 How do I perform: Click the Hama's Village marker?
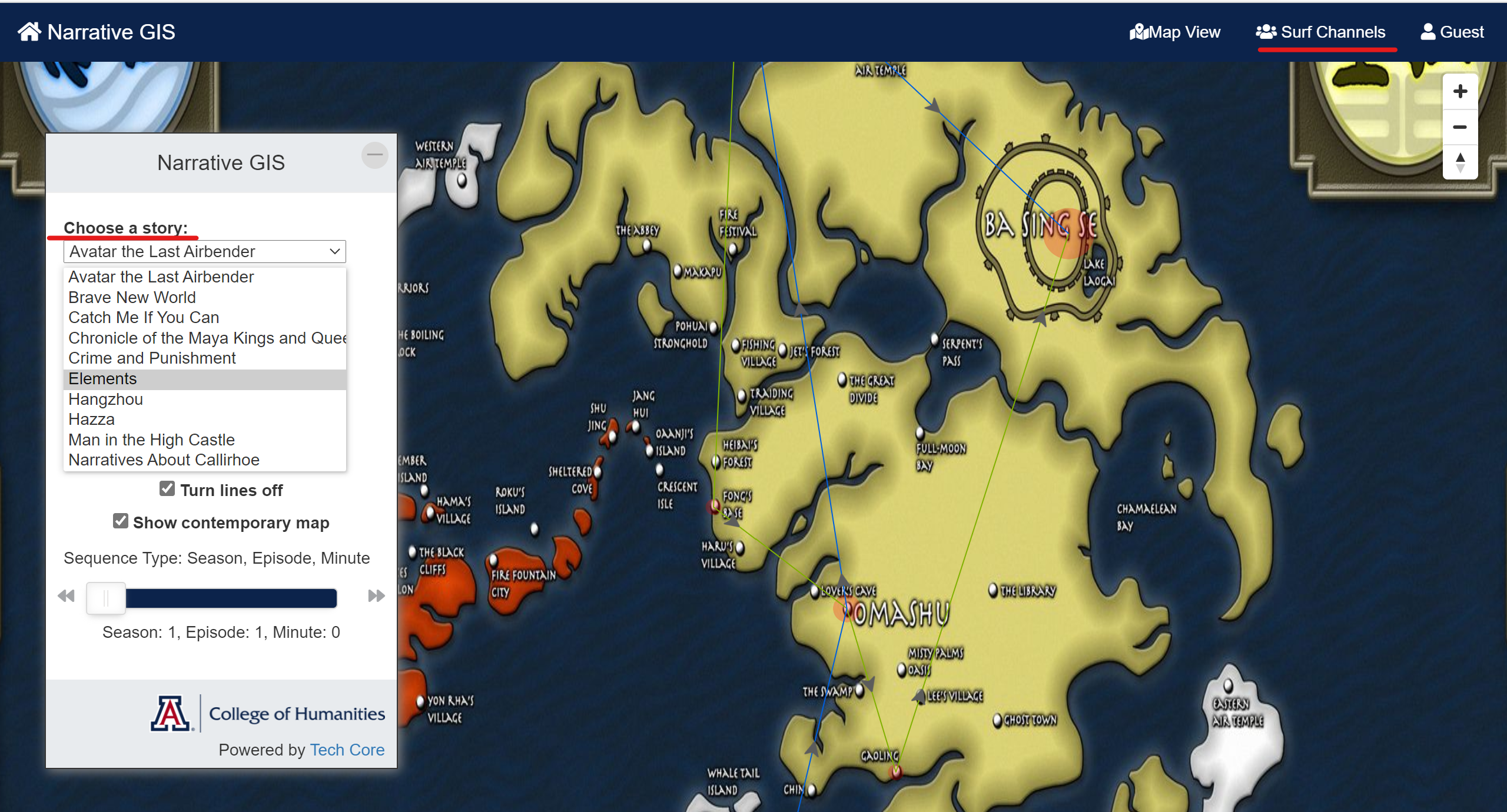coord(430,512)
